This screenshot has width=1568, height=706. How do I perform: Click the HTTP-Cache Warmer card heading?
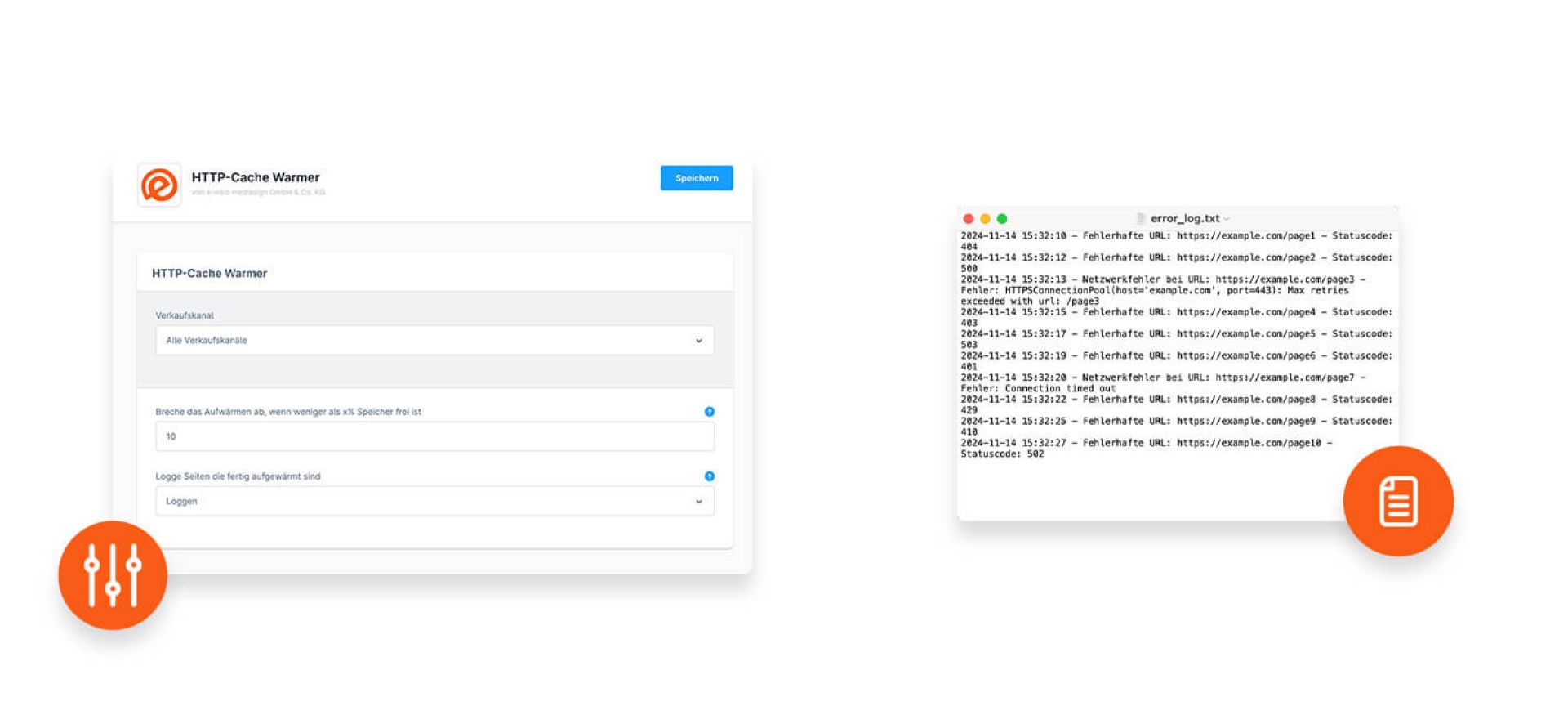pos(210,274)
